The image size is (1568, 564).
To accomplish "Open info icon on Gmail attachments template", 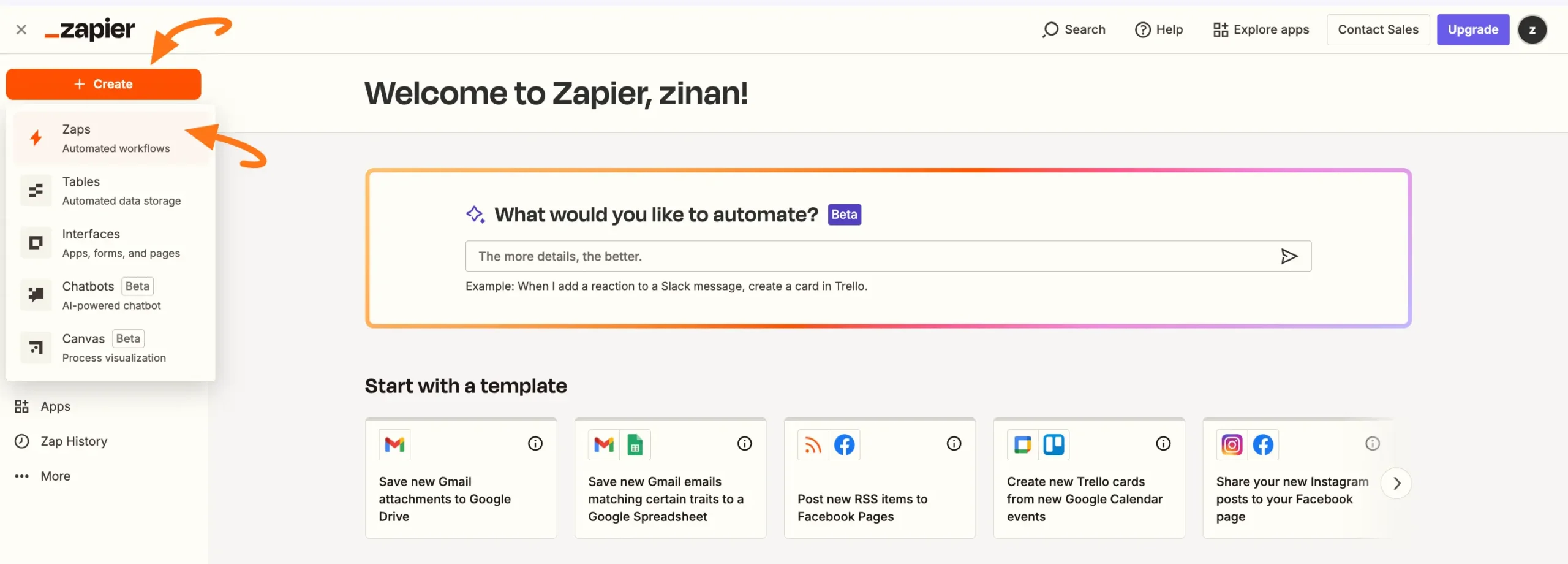I will (x=535, y=443).
